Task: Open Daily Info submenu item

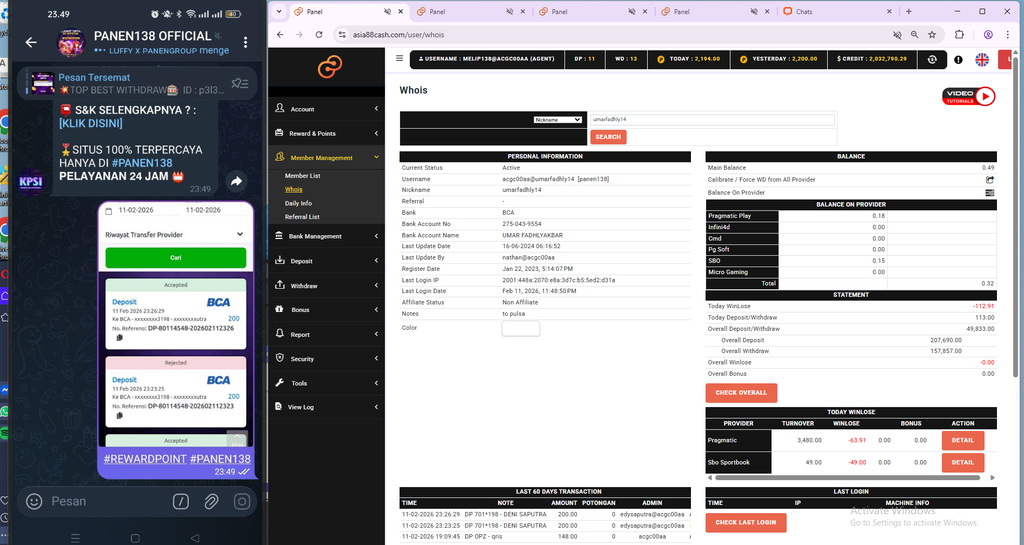Action: coord(298,203)
